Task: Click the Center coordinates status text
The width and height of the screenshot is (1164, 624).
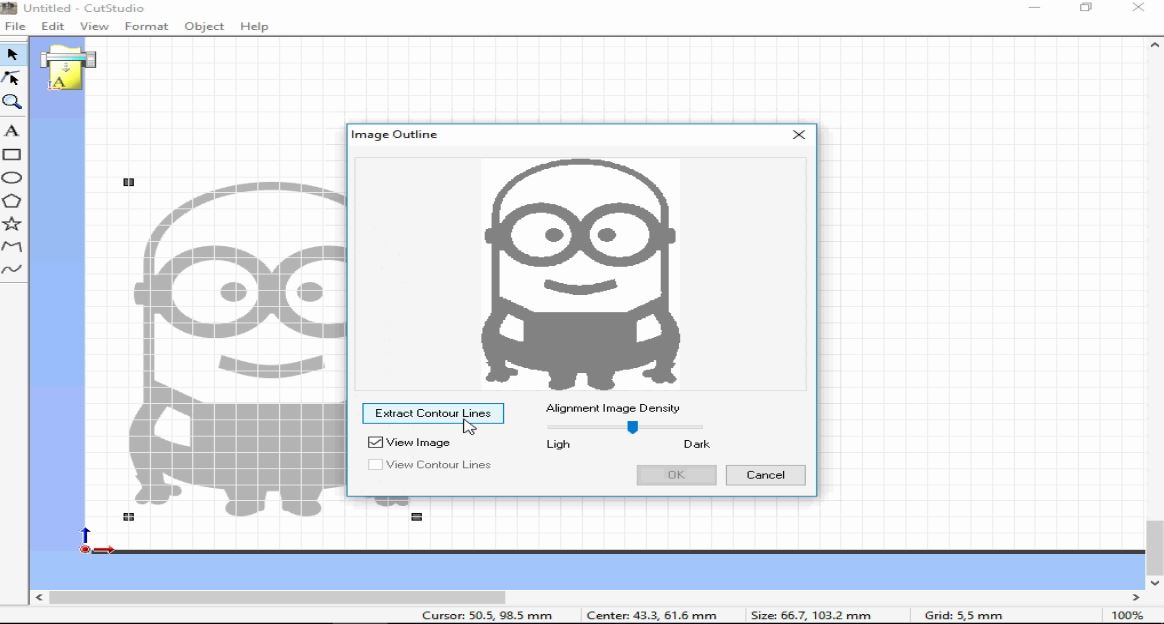Action: (651, 615)
